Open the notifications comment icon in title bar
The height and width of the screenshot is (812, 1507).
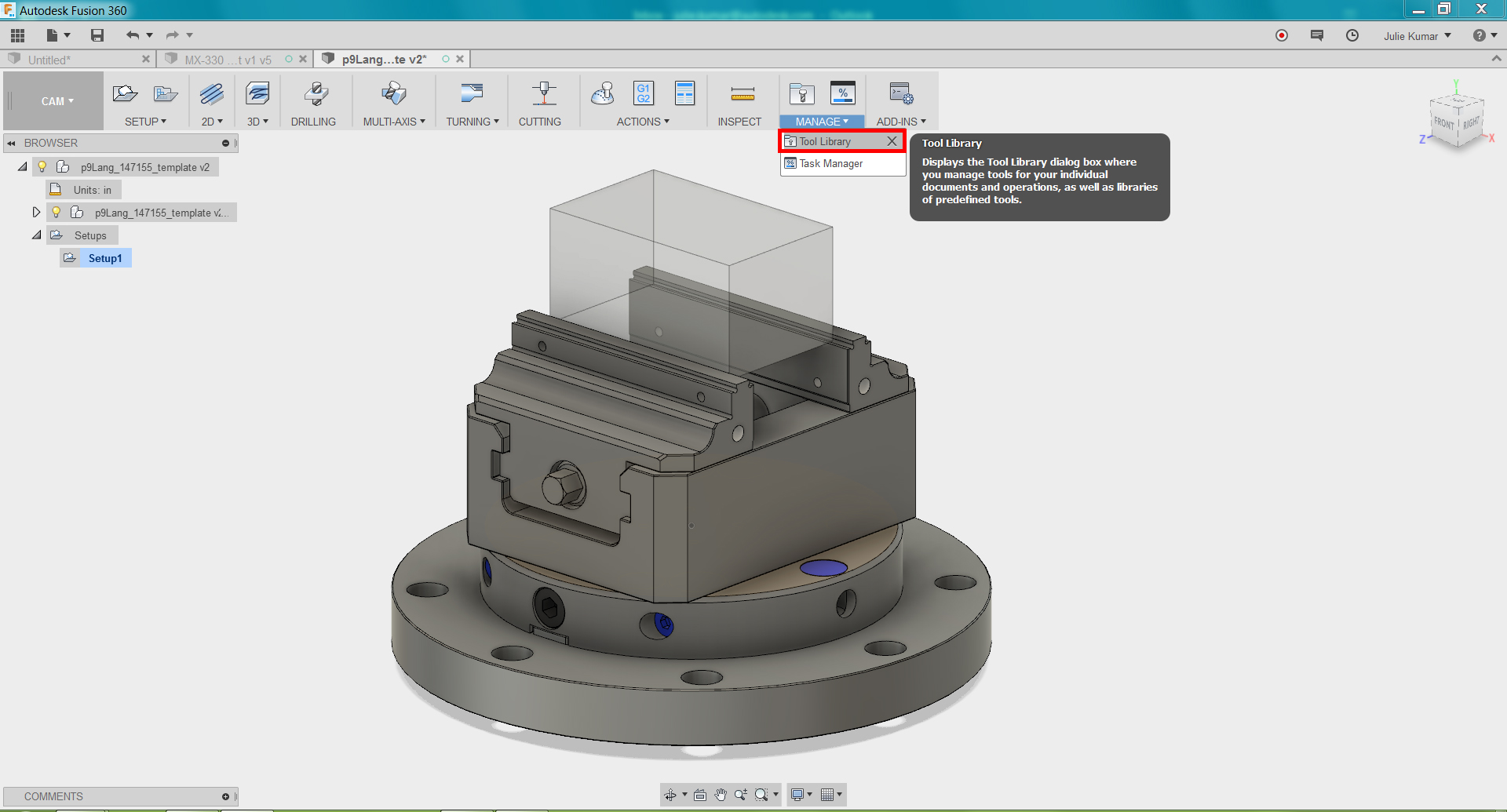pos(1317,35)
